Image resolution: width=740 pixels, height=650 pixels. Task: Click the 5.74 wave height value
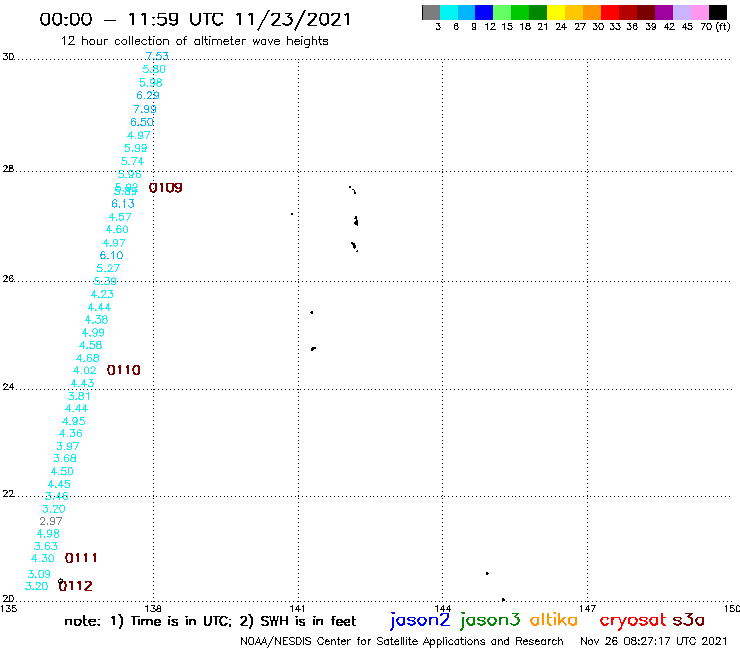[133, 161]
